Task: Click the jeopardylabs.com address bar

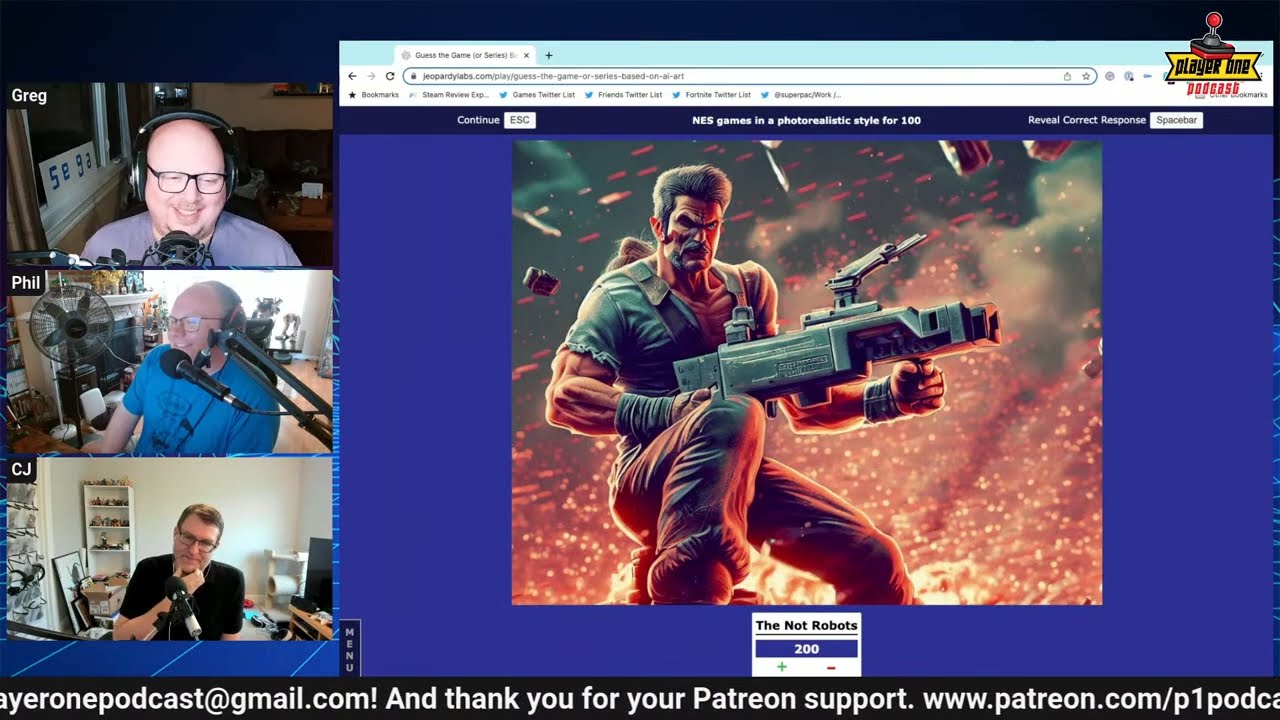Action: click(x=750, y=76)
